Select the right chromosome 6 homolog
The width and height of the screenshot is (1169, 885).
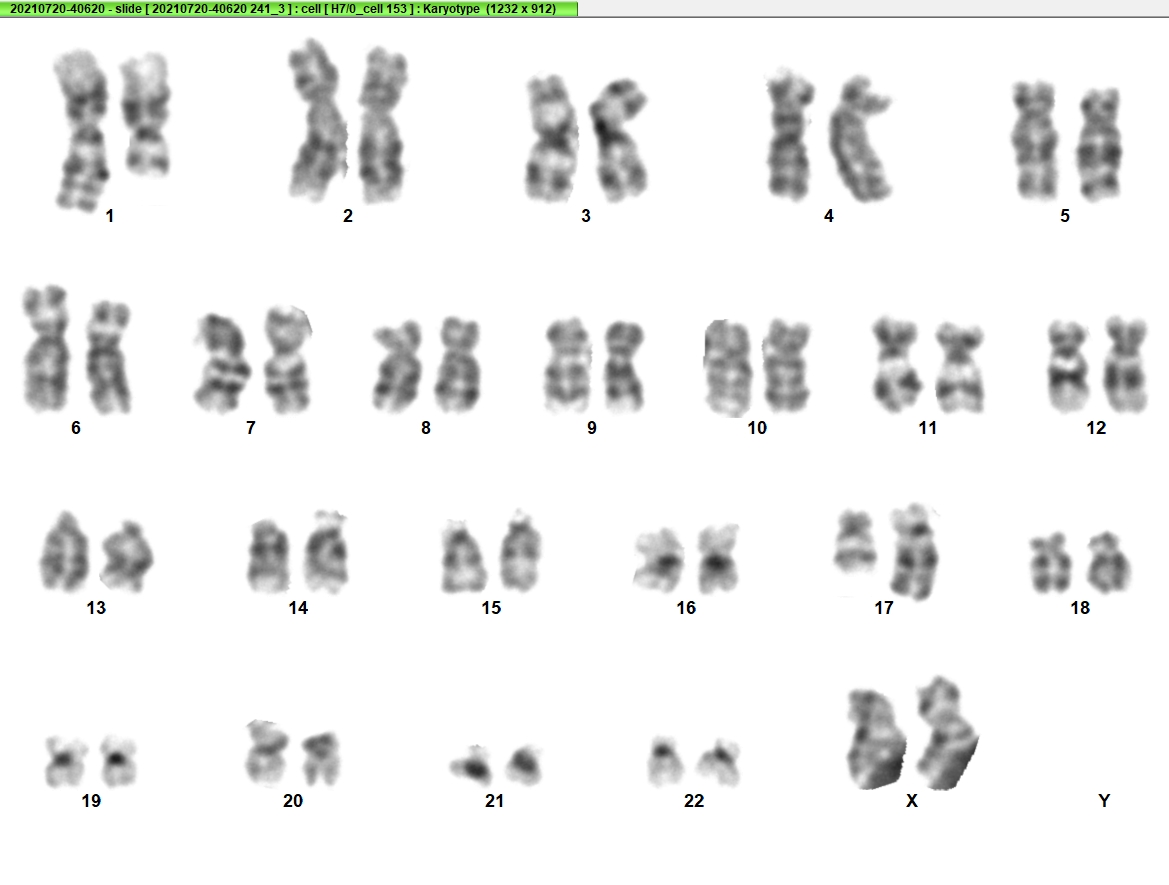pyautogui.click(x=110, y=357)
